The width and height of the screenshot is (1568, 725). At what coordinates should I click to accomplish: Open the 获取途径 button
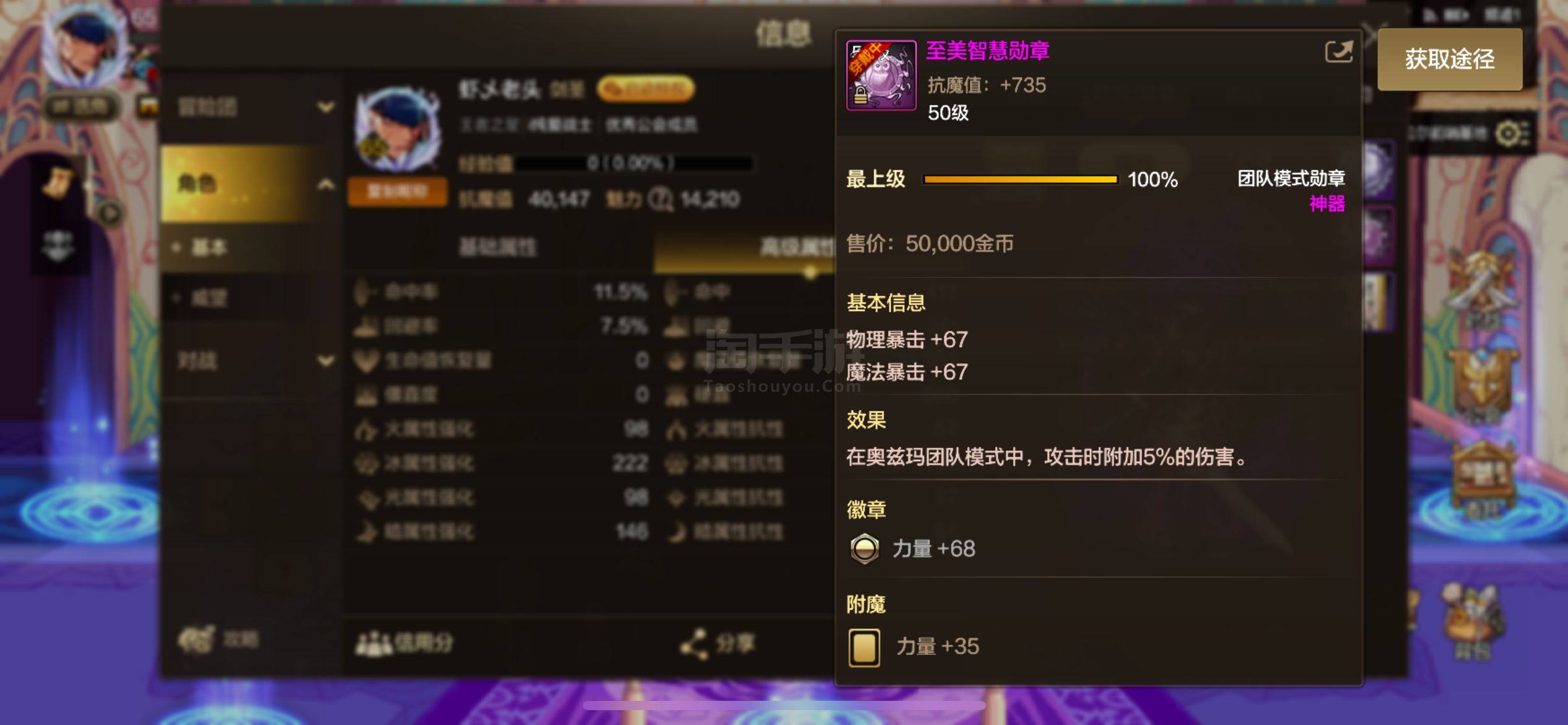point(1449,59)
